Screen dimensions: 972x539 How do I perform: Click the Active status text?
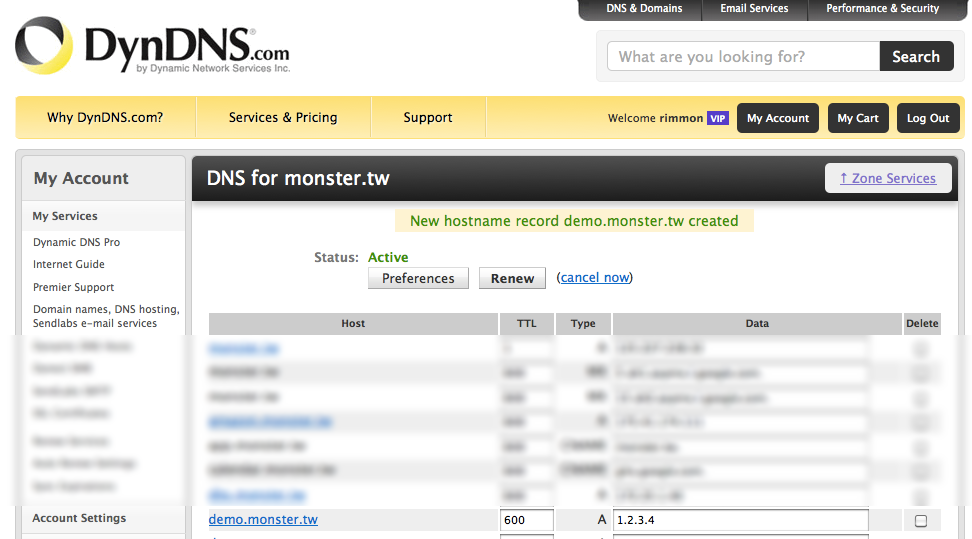point(388,257)
